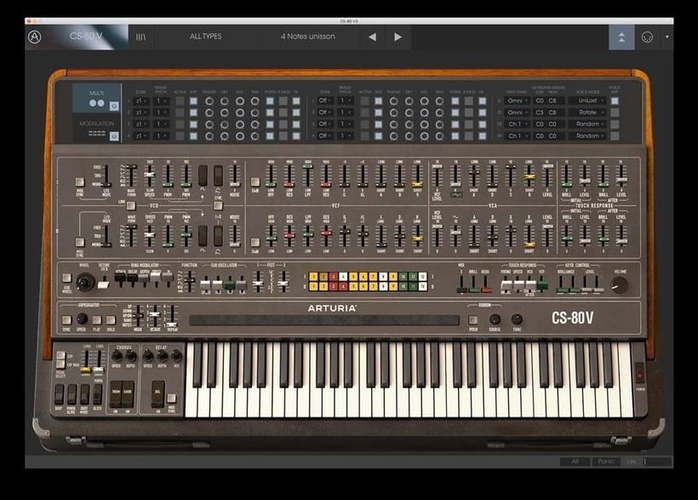This screenshot has width=698, height=500.
Task: Open the Rotate voice mode dropdown
Action: tap(588, 112)
